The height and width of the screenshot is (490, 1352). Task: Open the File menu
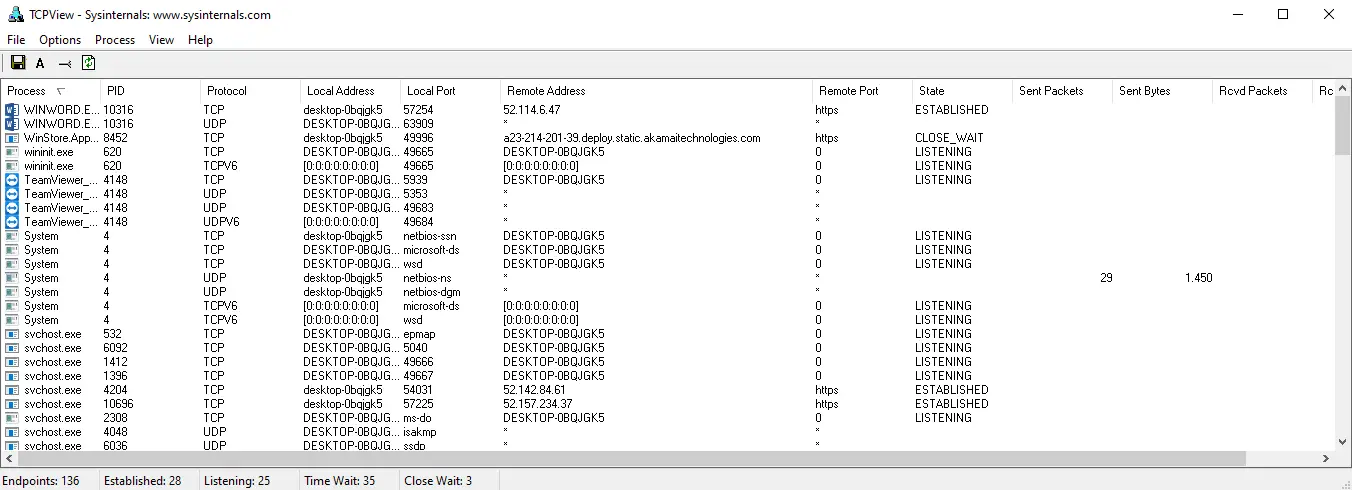(x=16, y=40)
